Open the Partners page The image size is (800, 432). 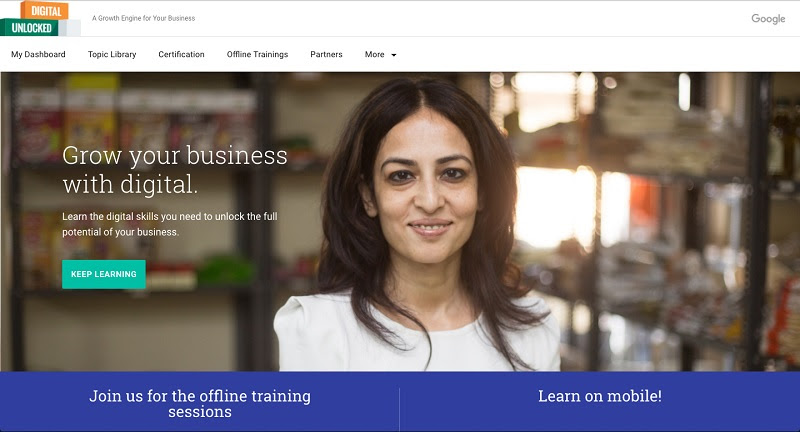pyautogui.click(x=326, y=55)
